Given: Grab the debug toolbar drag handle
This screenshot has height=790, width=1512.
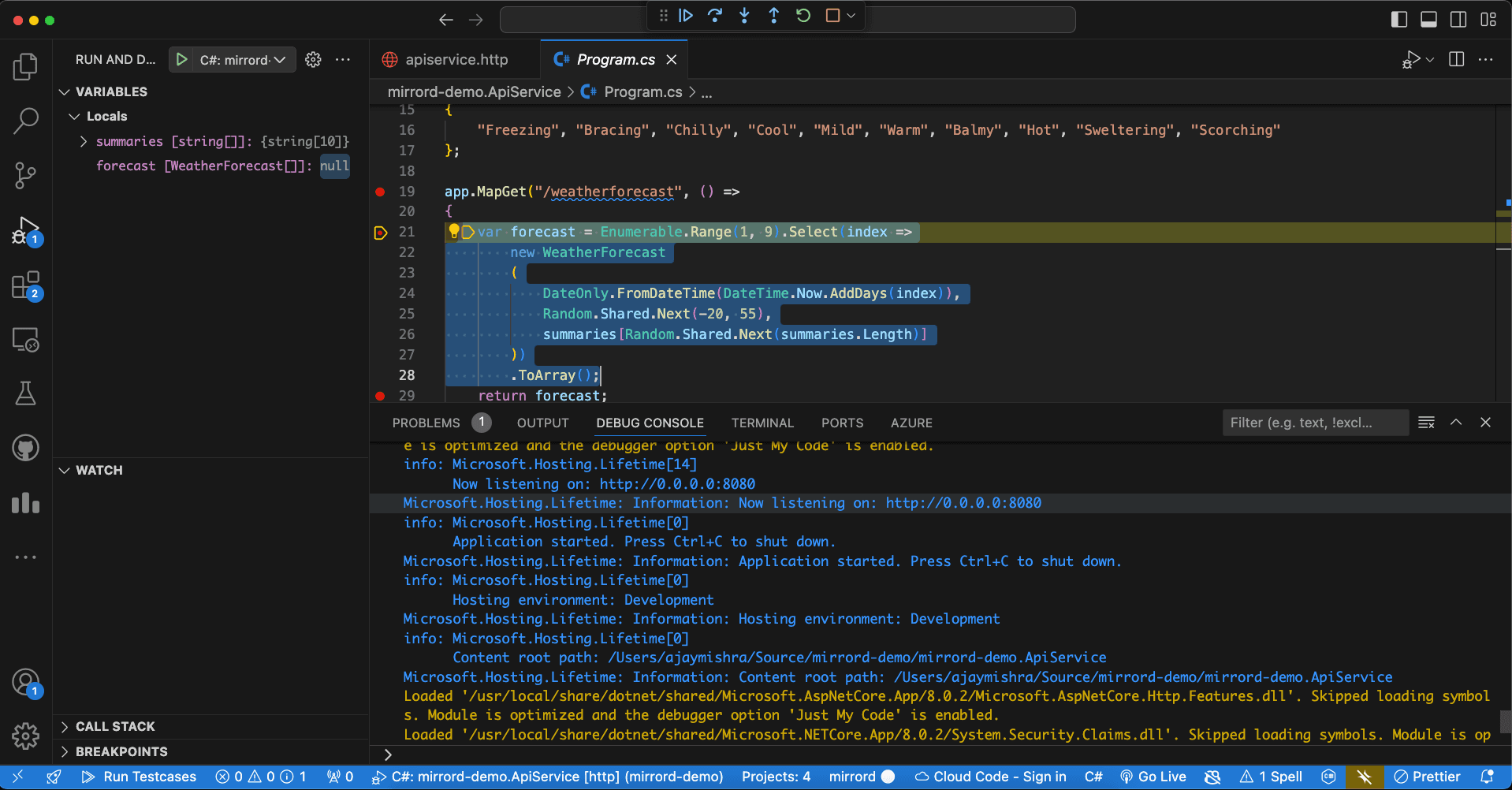Looking at the screenshot, I should click(x=664, y=16).
